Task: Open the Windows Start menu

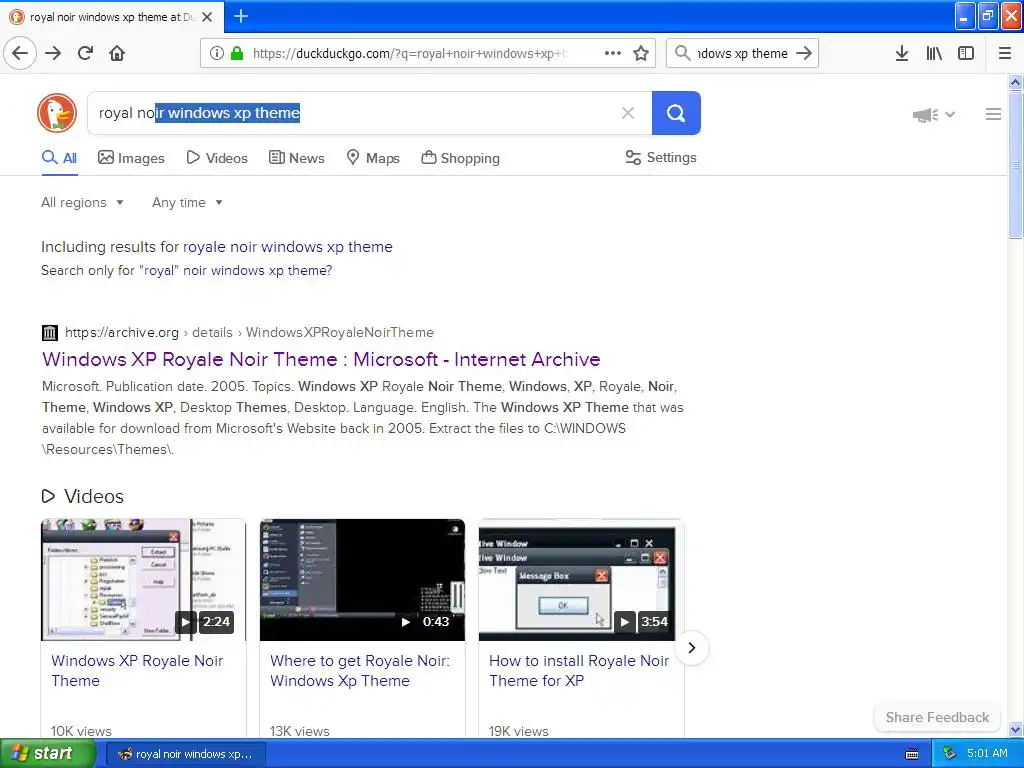Action: [48, 754]
